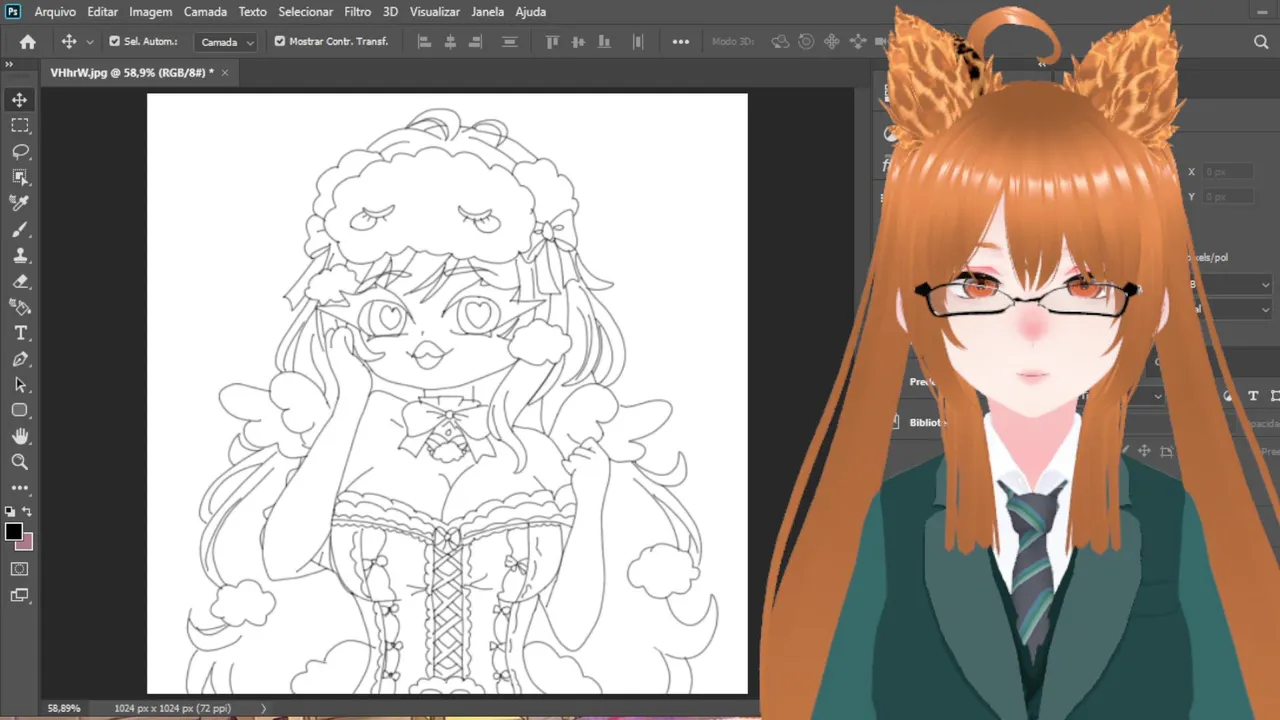Viewport: 1280px width, 720px height.
Task: Click the 58,89% zoom level field
Action: coord(64,708)
